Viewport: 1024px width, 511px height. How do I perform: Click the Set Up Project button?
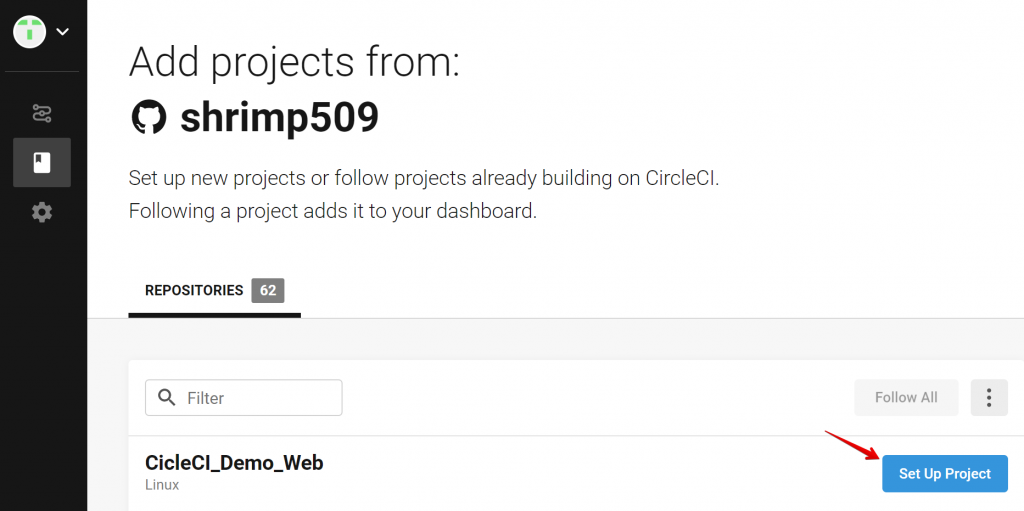point(944,474)
